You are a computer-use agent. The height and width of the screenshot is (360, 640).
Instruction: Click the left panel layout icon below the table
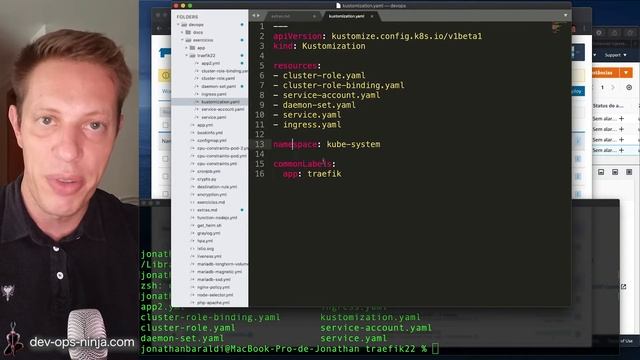click(601, 172)
